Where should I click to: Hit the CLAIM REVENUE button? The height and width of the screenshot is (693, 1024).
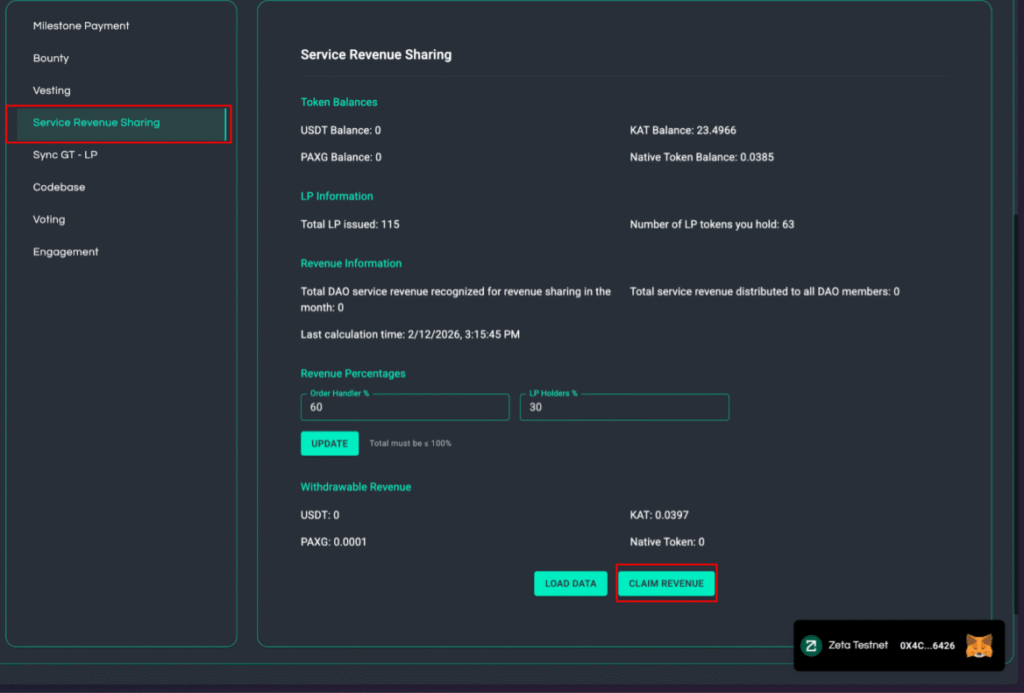[x=666, y=583]
